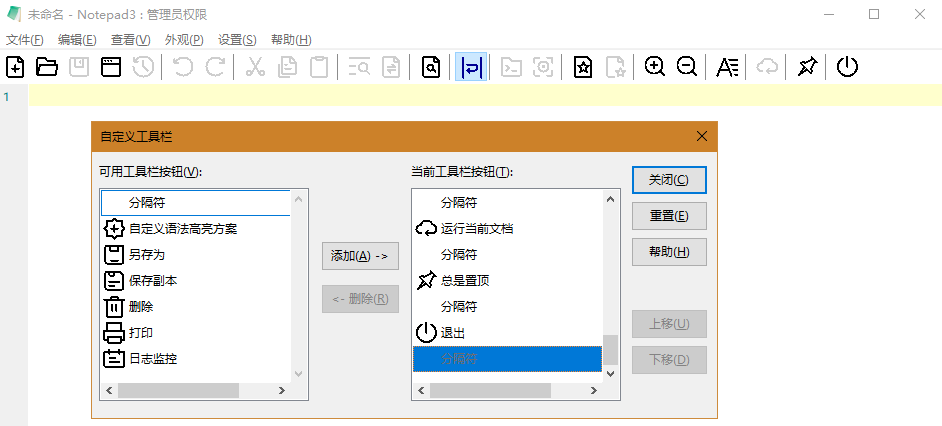This screenshot has width=942, height=426.
Task: Click the find-in-files icon in toolbar
Action: [x=430, y=67]
